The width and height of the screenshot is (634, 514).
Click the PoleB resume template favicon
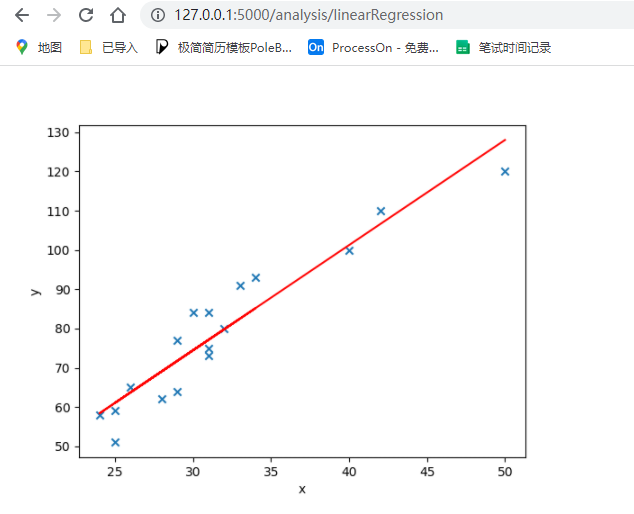tap(161, 47)
